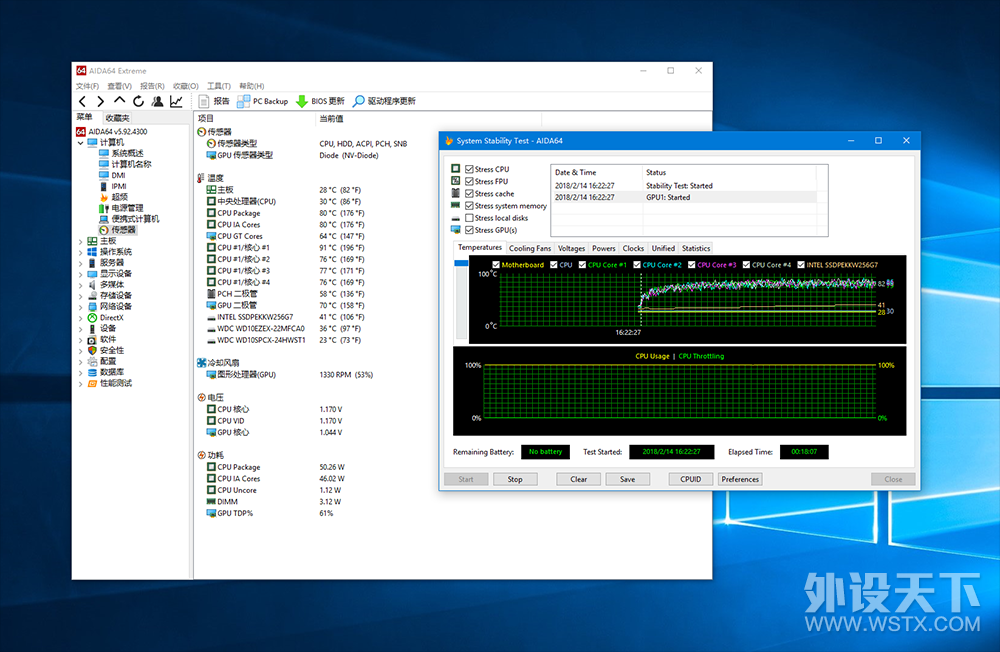Expand the 主板 tree node
The image size is (1000, 652).
pos(80,241)
